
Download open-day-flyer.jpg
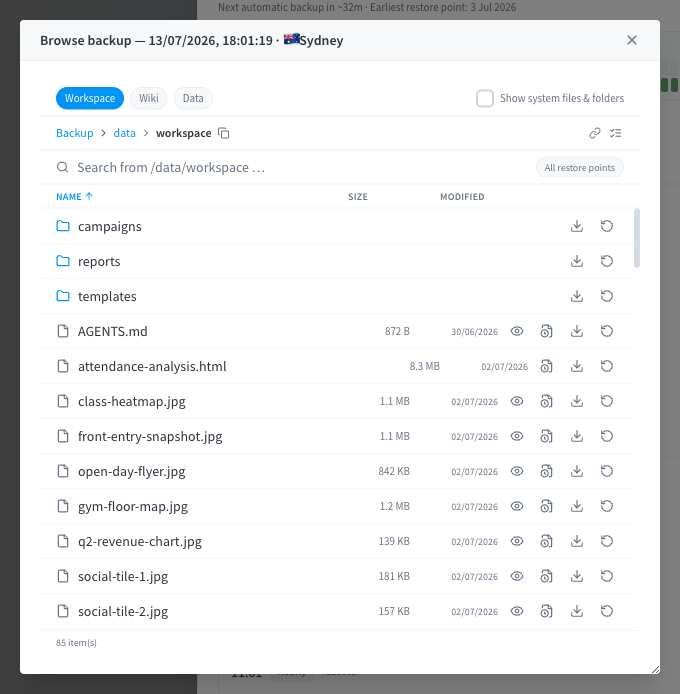pyautogui.click(x=576, y=471)
